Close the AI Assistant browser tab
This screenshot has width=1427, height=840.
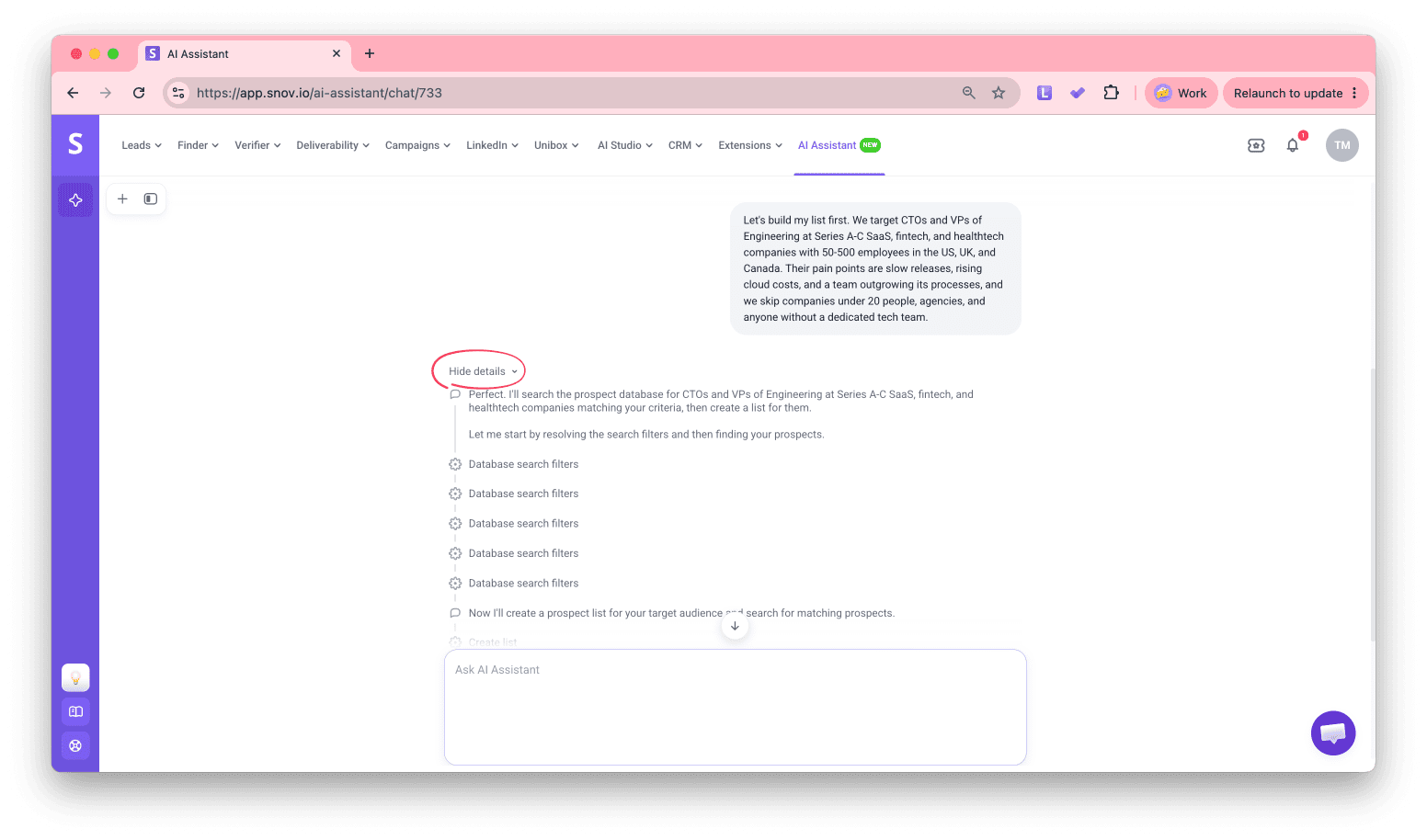pos(337,53)
